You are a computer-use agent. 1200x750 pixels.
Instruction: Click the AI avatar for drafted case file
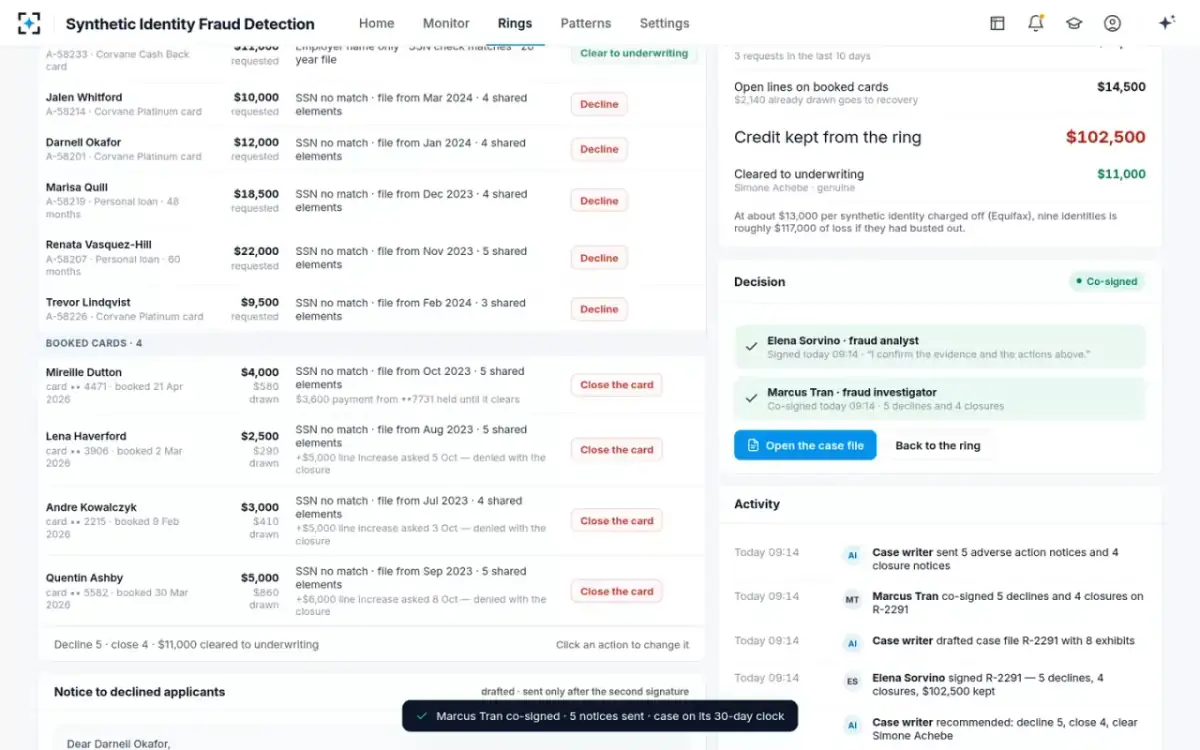tap(852, 643)
